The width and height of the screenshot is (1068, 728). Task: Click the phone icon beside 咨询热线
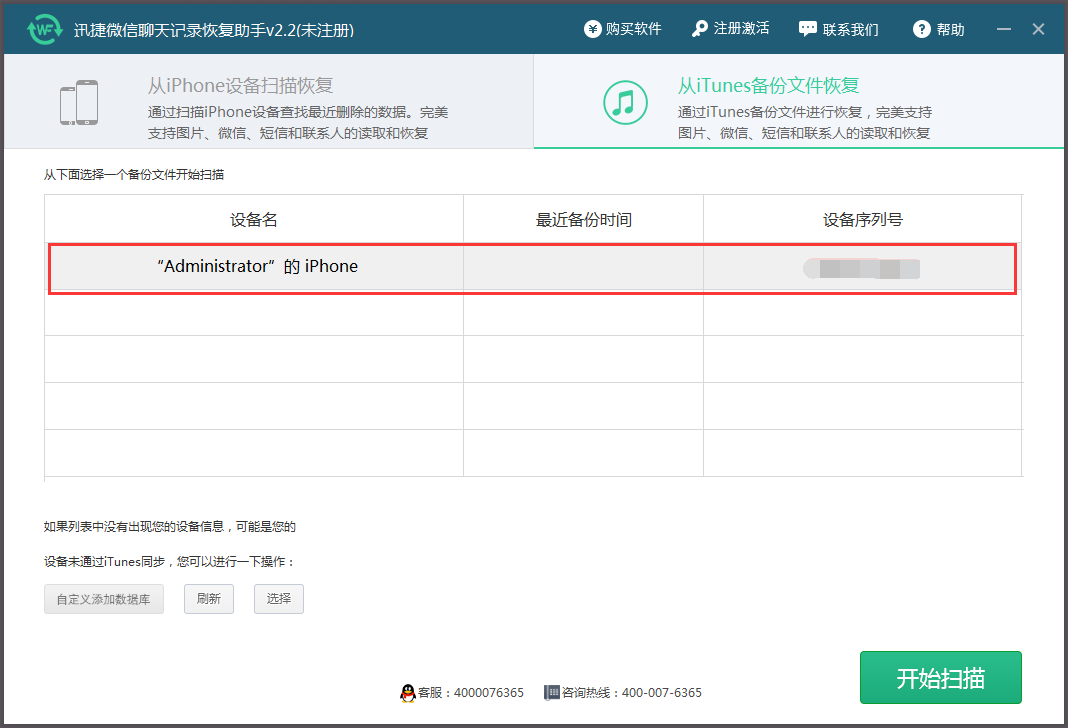551,693
